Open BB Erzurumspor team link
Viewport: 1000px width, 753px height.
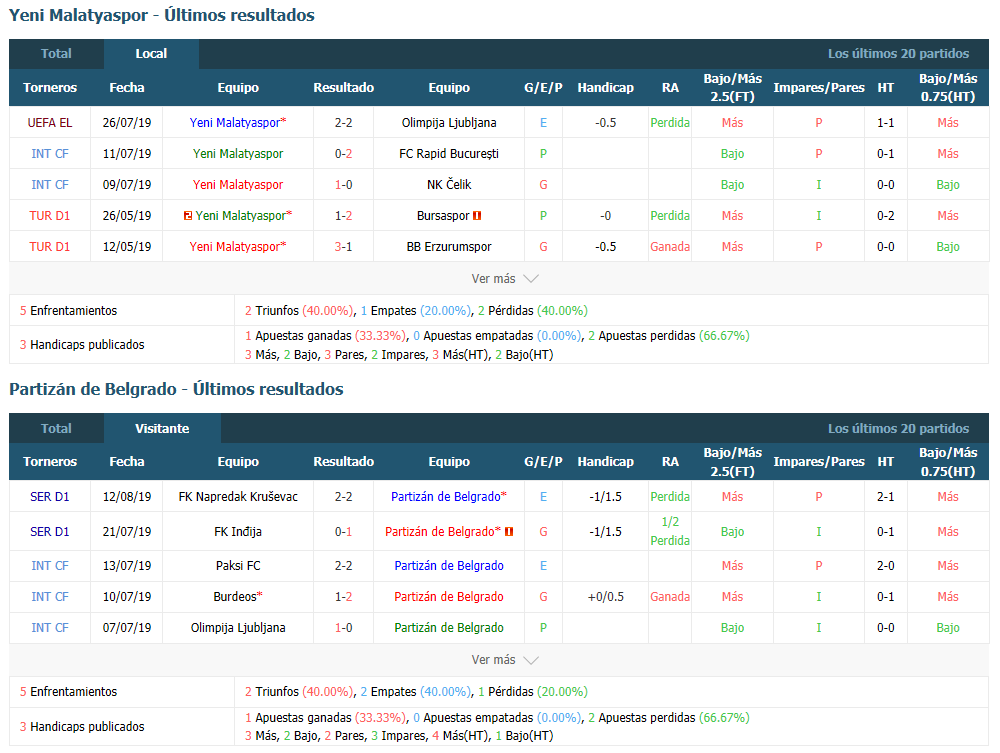(449, 247)
